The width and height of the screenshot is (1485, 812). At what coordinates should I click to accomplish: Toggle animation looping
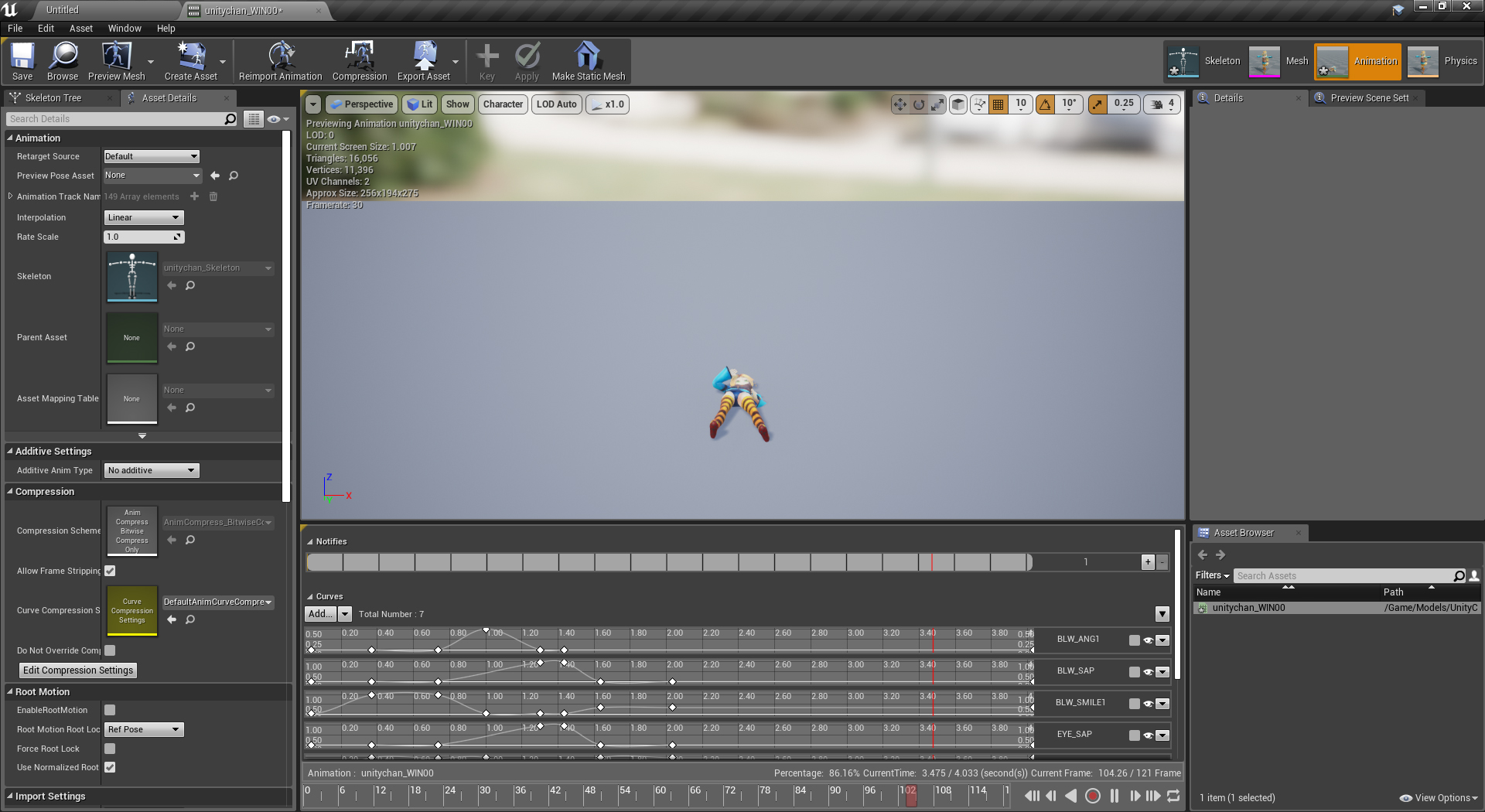(x=1173, y=796)
